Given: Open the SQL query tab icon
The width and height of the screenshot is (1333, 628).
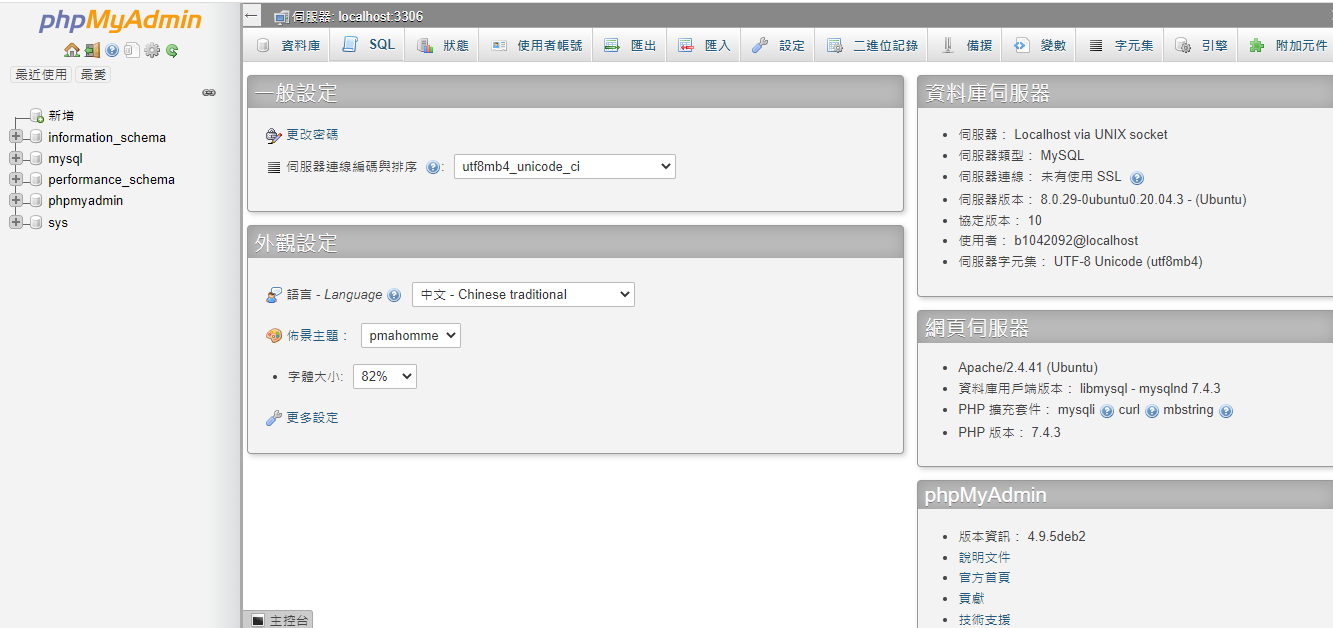Looking at the screenshot, I should coord(366,44).
